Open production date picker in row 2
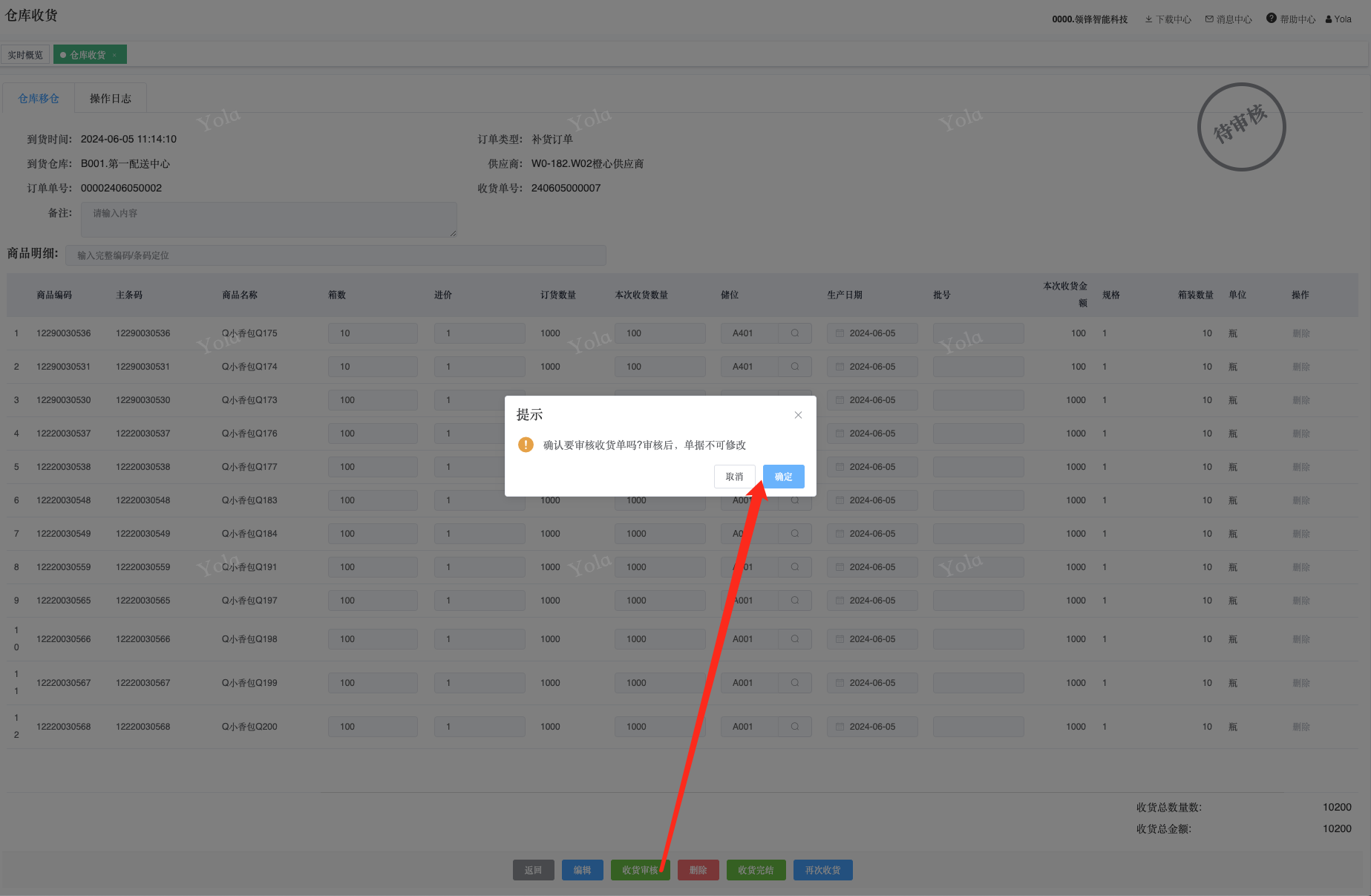The image size is (1371, 896). pos(840,367)
